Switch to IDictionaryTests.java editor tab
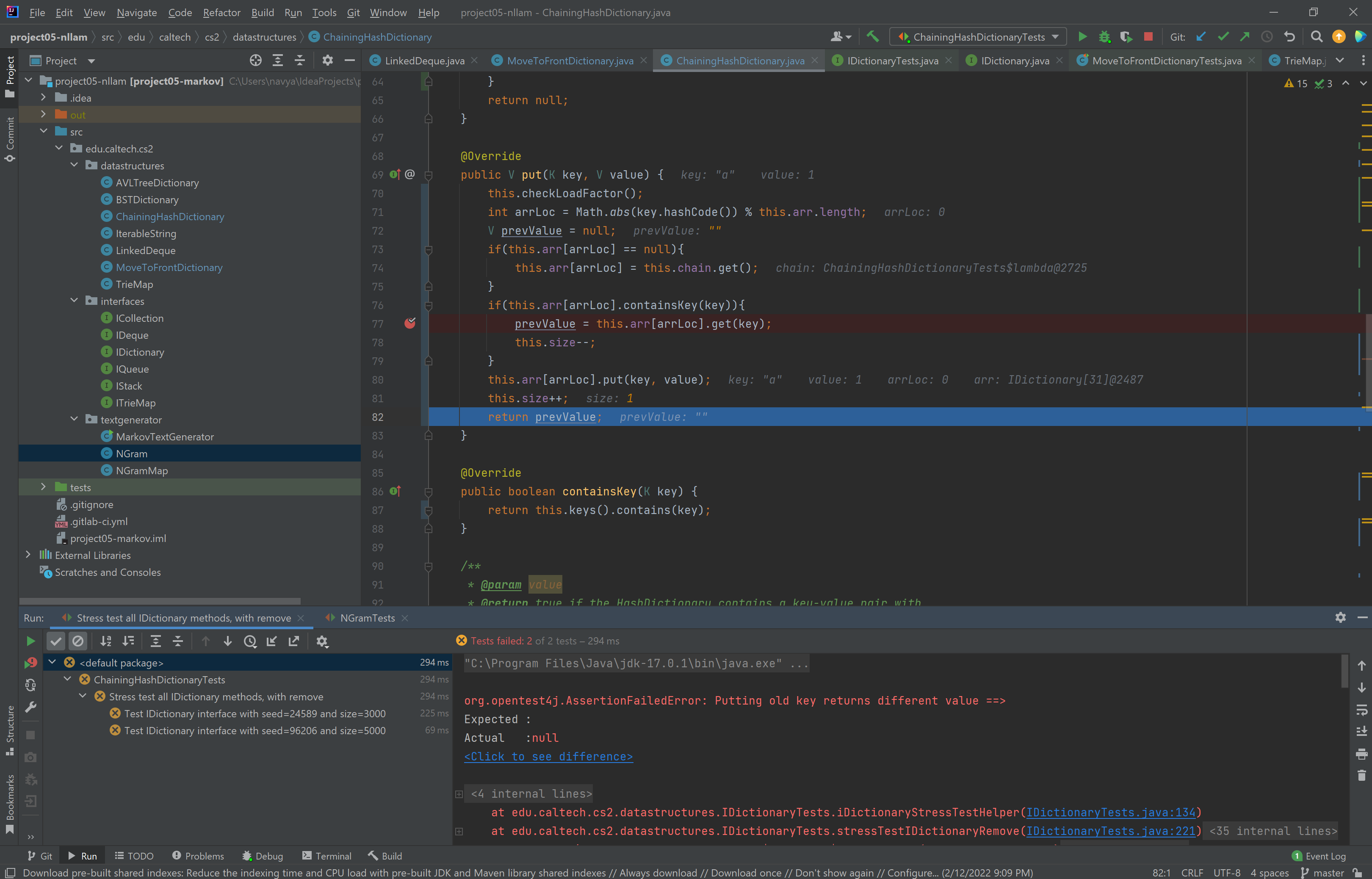Image resolution: width=1372 pixels, height=879 pixels. [x=892, y=61]
